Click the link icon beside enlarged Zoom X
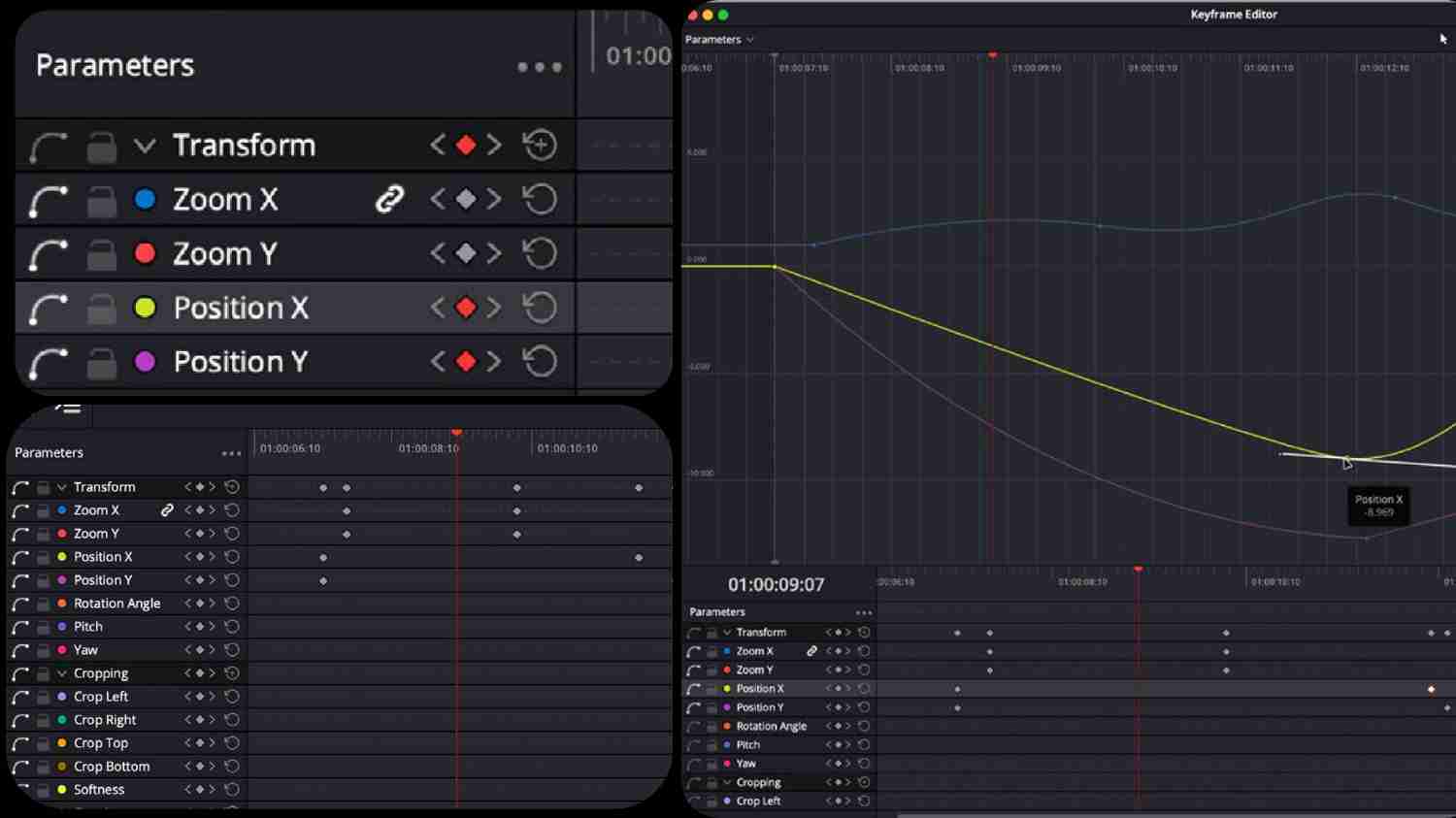This screenshot has height=818, width=1456. (x=389, y=200)
